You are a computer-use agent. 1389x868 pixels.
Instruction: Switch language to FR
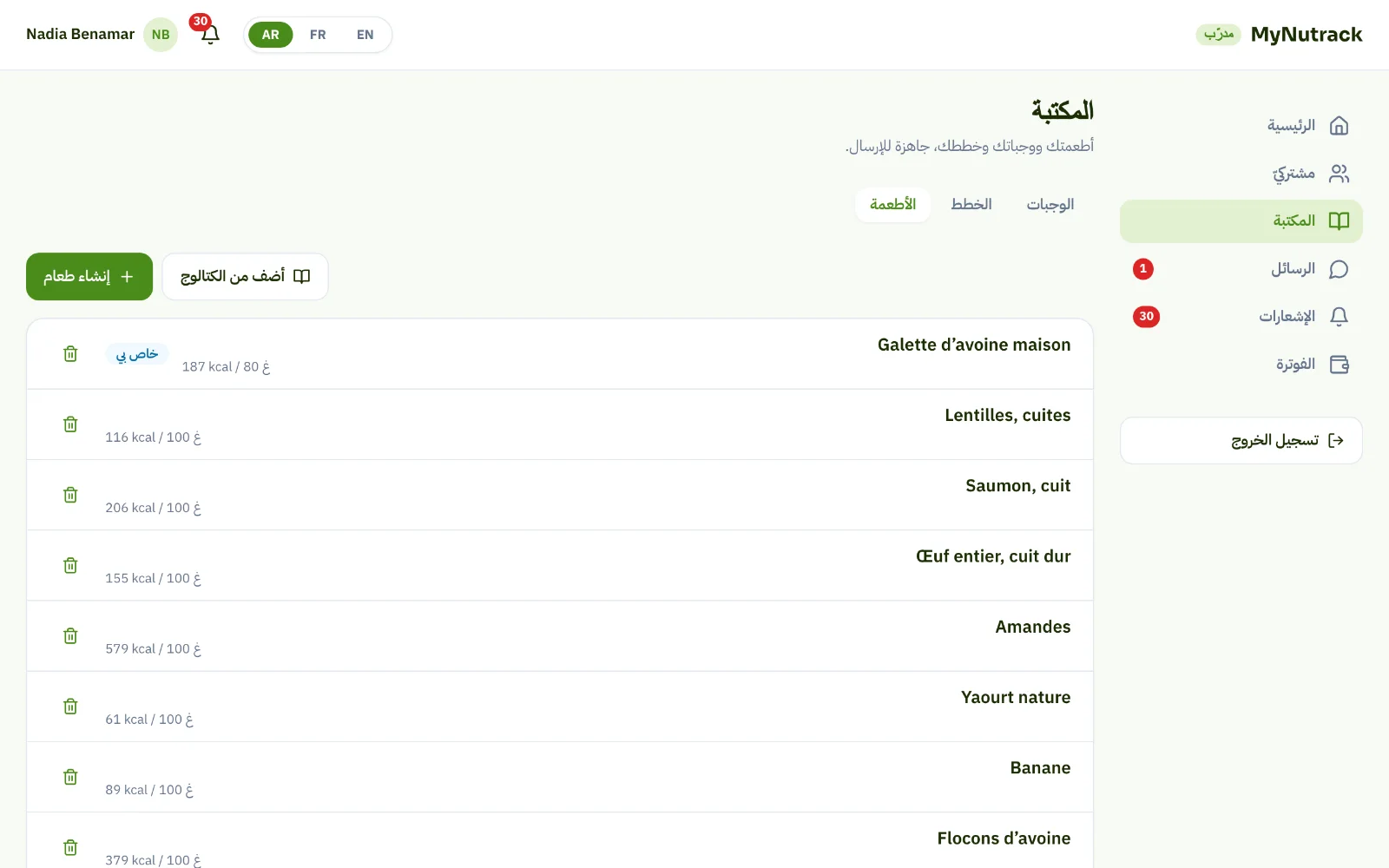(318, 35)
